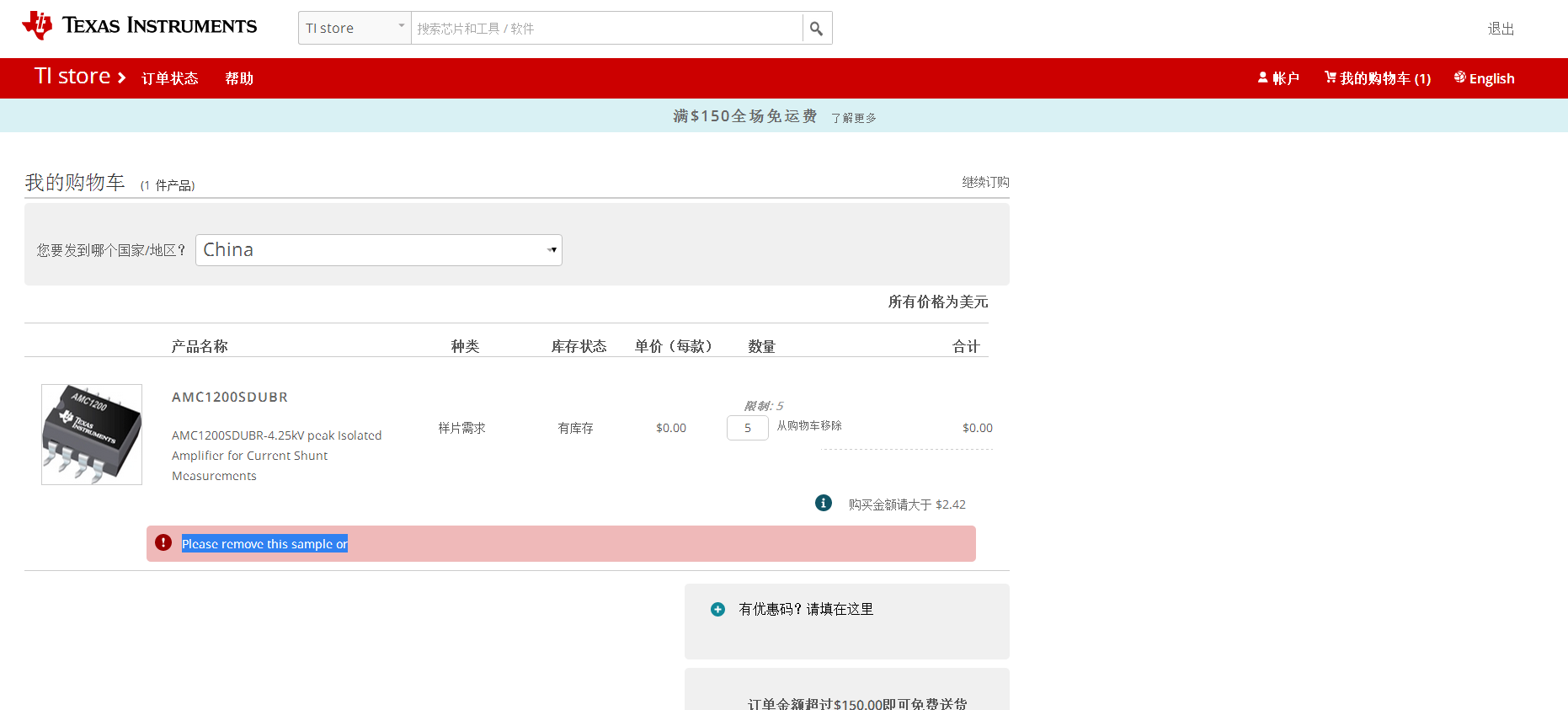The image size is (1568, 710).
Task: Click the 'Please remove this sample or' error text
Action: (x=264, y=544)
